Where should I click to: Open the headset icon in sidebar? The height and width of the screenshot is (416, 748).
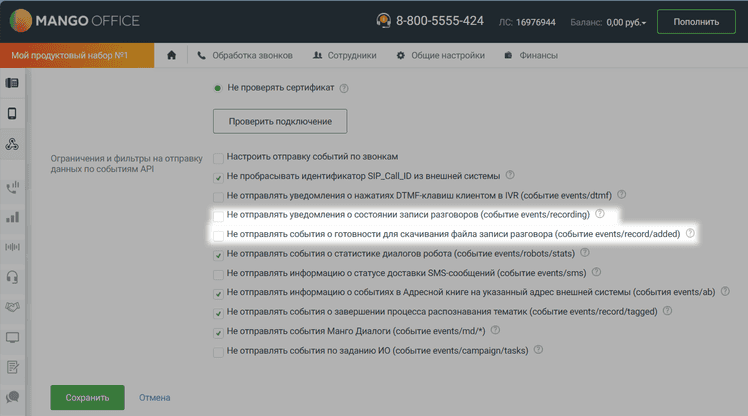pos(13,276)
